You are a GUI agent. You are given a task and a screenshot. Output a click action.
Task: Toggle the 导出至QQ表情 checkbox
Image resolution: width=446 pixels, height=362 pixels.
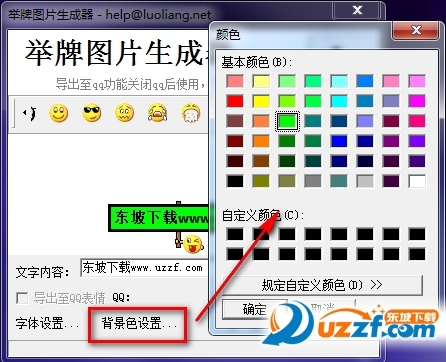click(x=22, y=298)
